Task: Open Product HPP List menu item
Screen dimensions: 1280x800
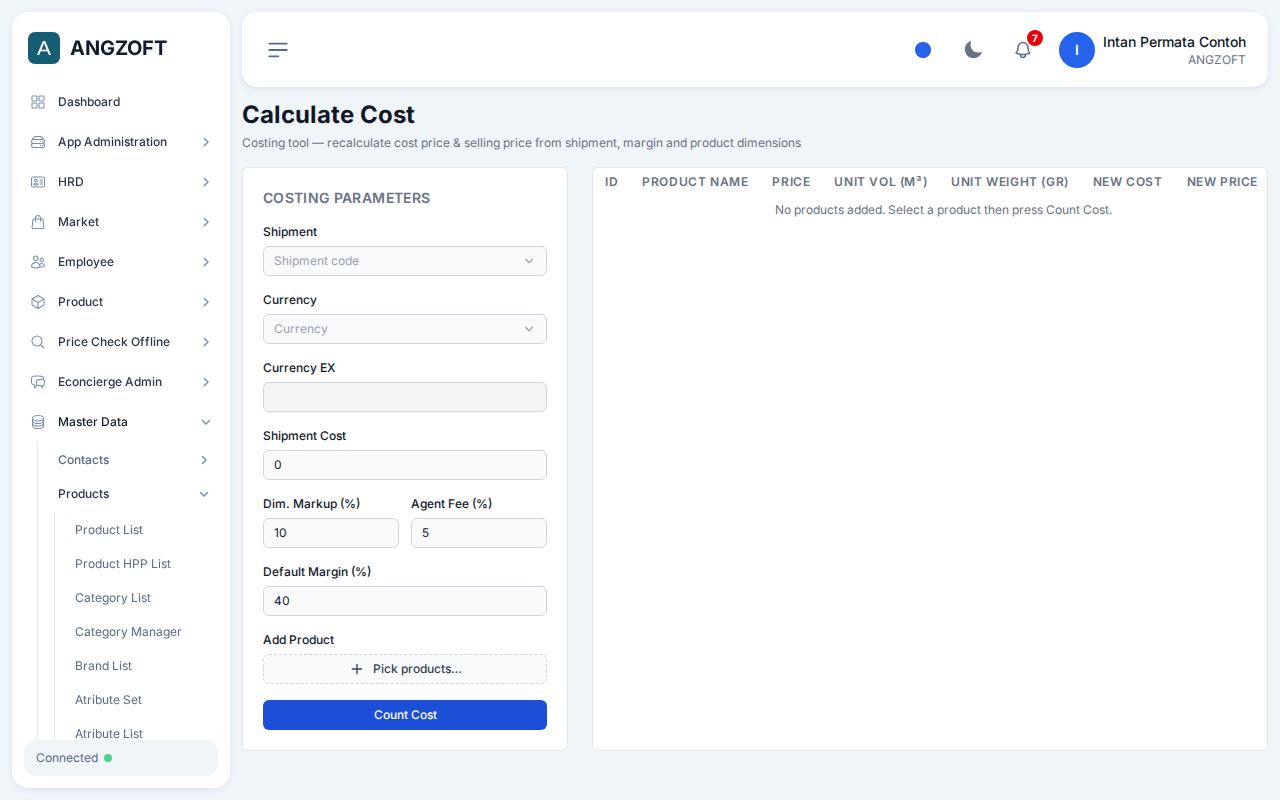Action: point(123,564)
